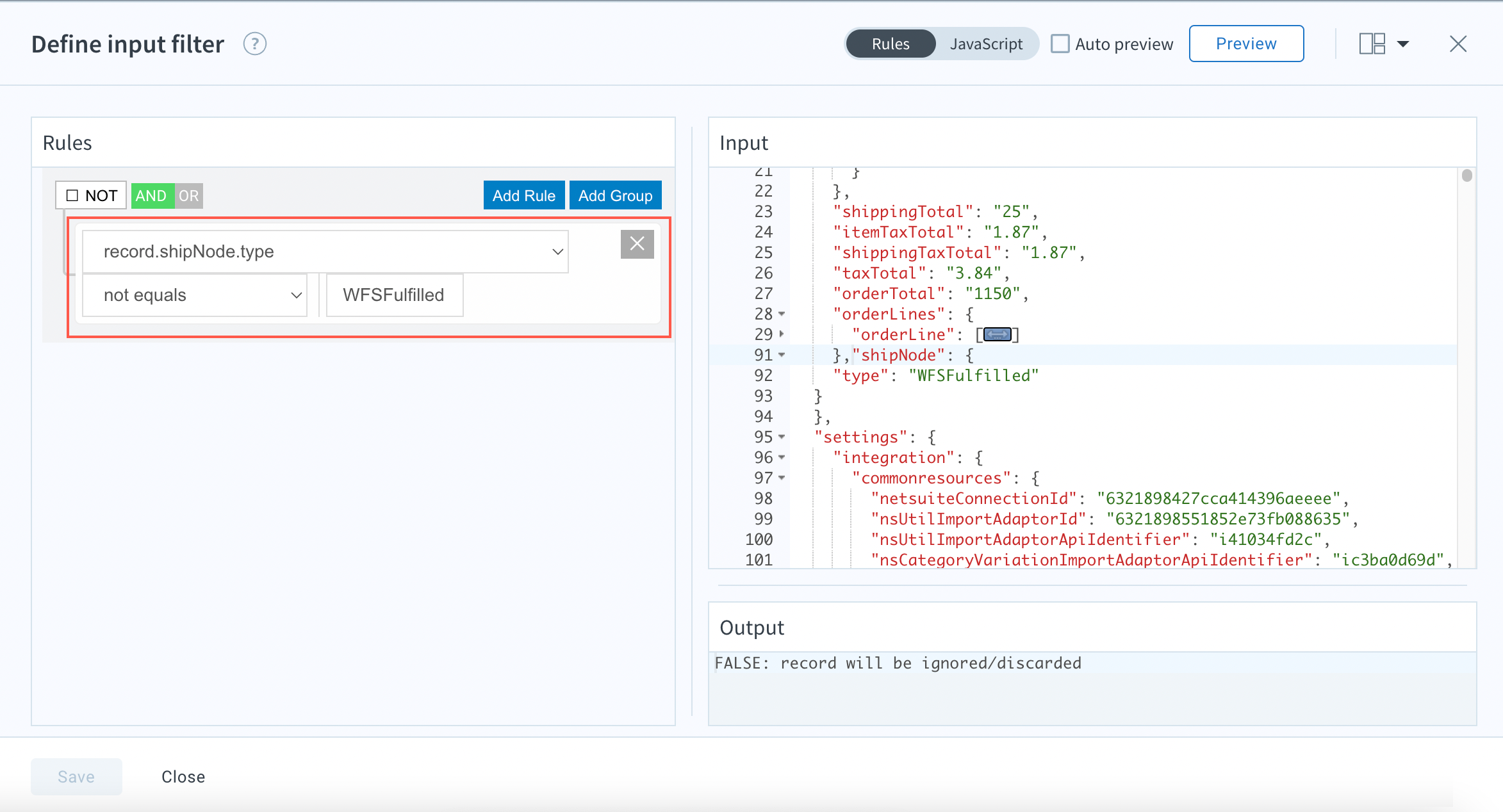Collapse the integration fold on line 96
Viewport: 1503px width, 812px height.
coord(782,458)
